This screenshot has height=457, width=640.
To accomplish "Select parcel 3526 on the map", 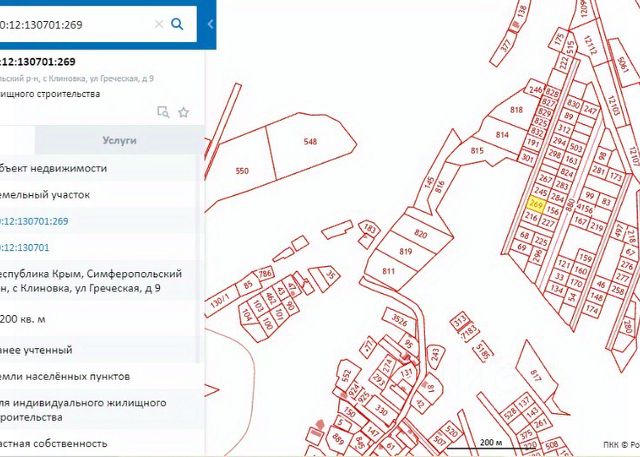I will click(x=399, y=320).
